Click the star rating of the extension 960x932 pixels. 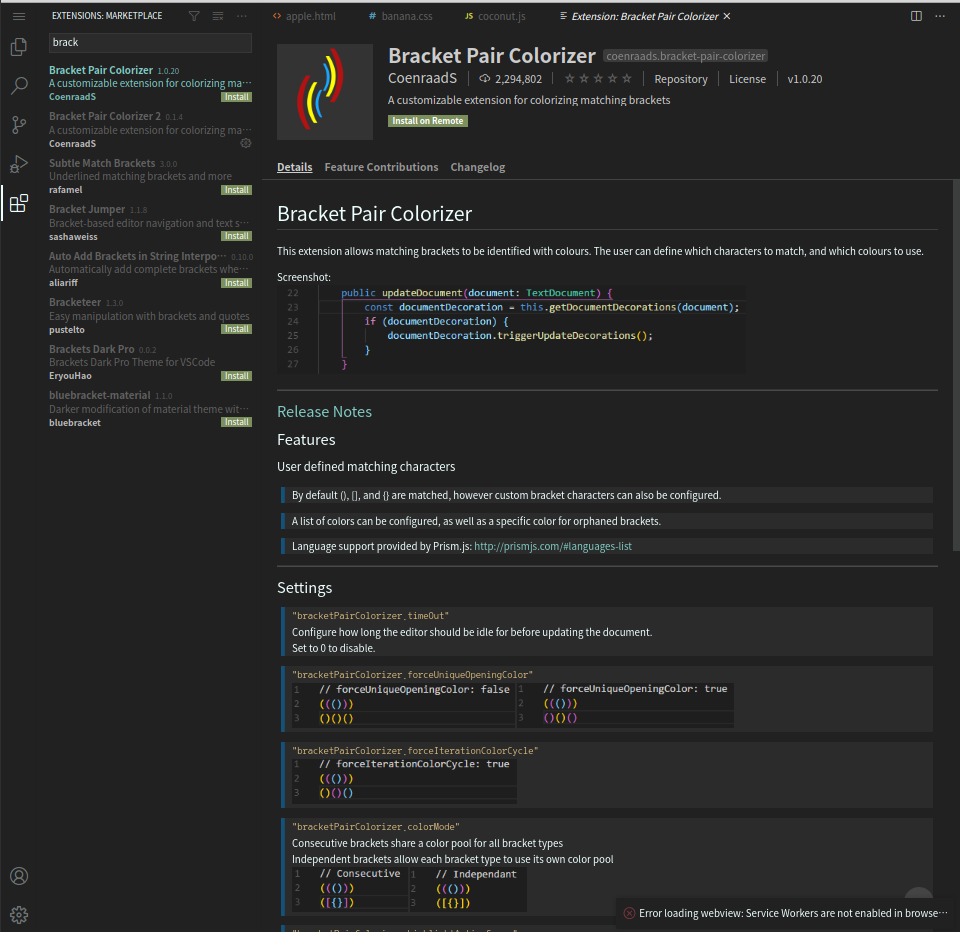[598, 78]
